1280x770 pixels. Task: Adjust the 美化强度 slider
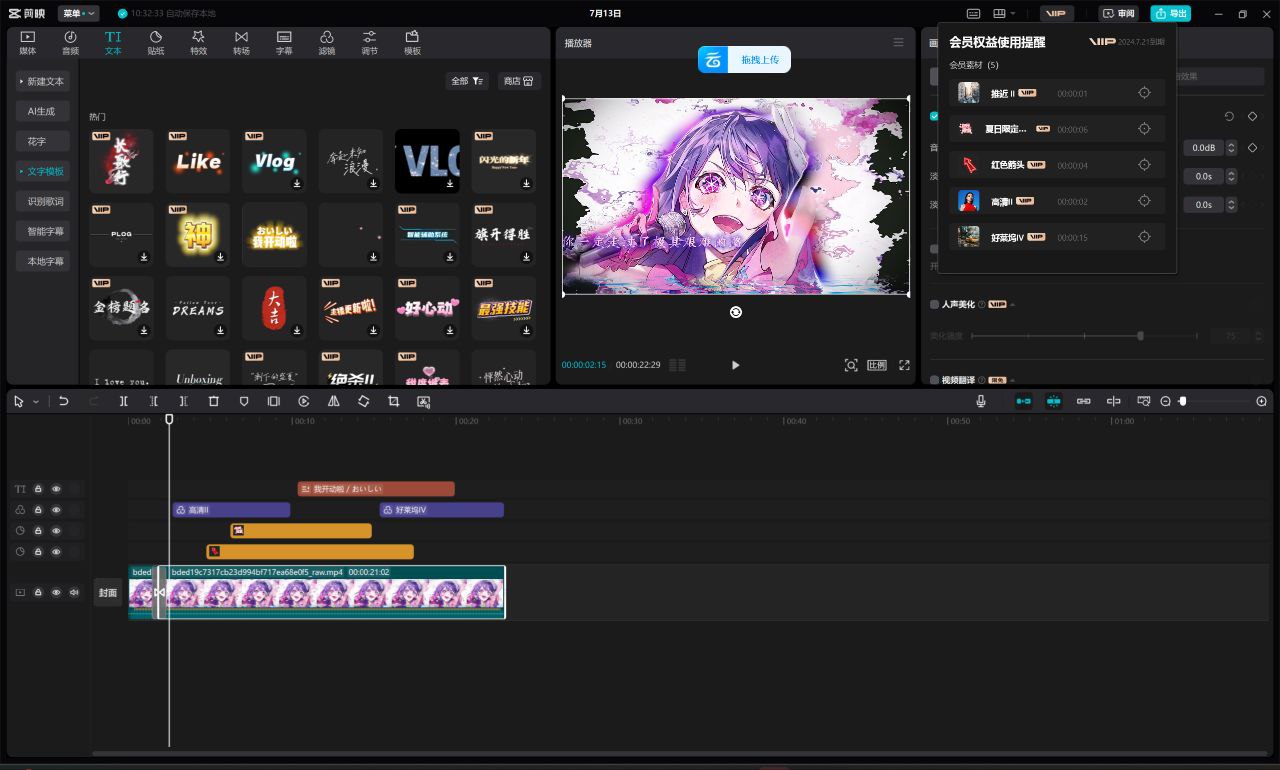tap(1140, 336)
